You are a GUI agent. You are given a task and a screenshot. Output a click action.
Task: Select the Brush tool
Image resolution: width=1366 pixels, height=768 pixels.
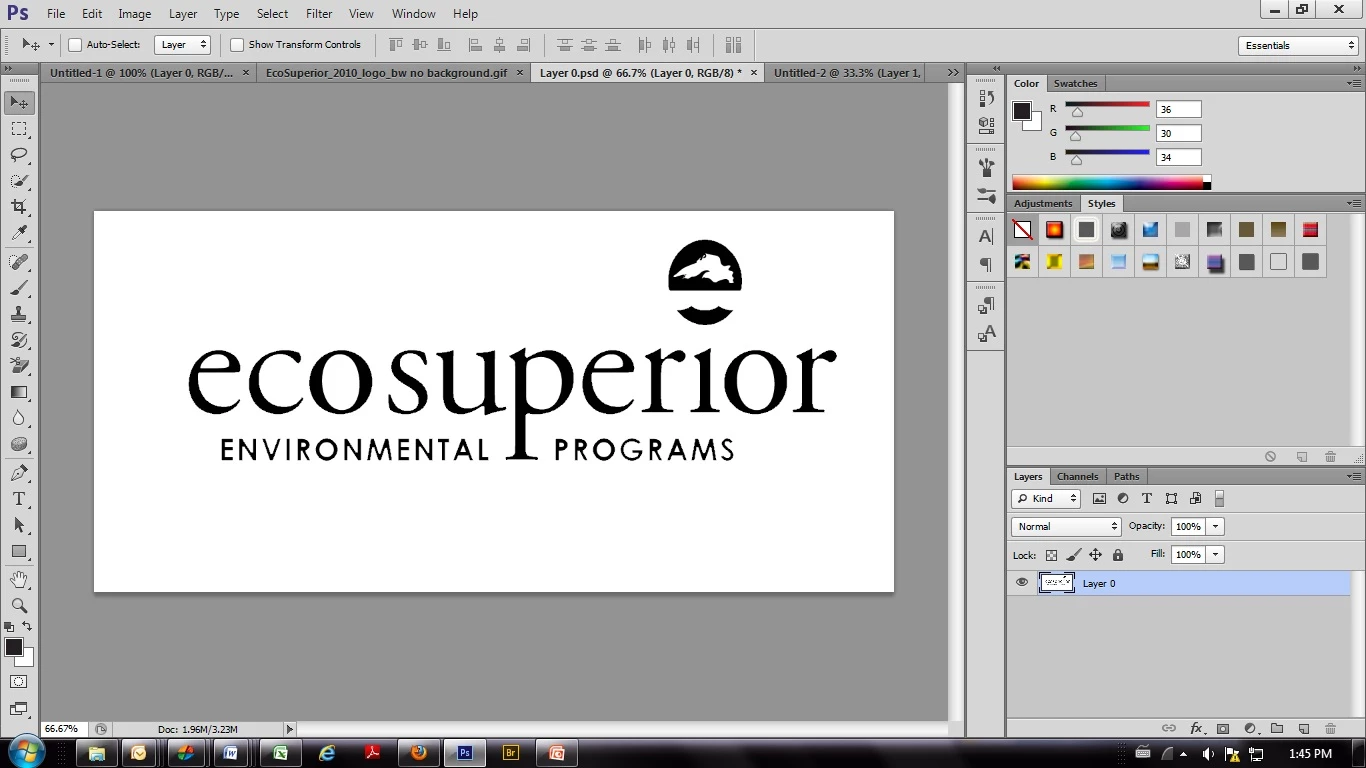pyautogui.click(x=19, y=288)
